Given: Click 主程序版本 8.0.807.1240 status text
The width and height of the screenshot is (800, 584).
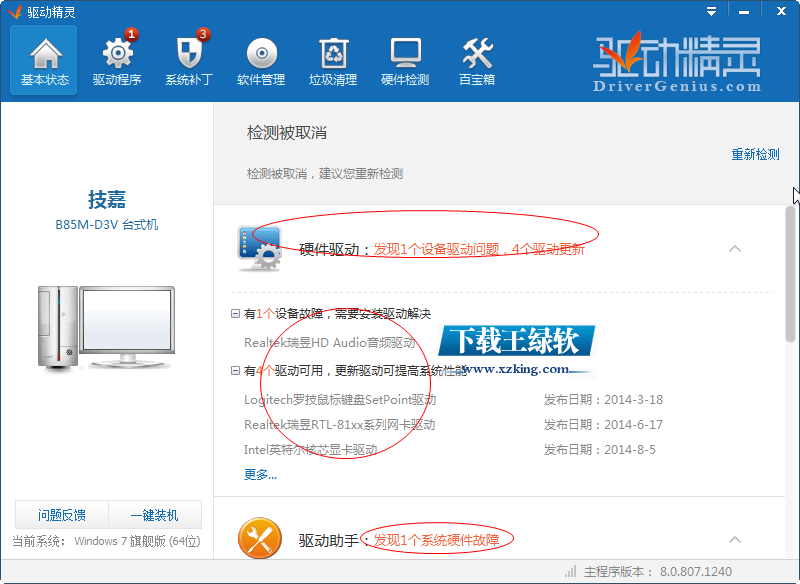Looking at the screenshot, I should [x=658, y=571].
